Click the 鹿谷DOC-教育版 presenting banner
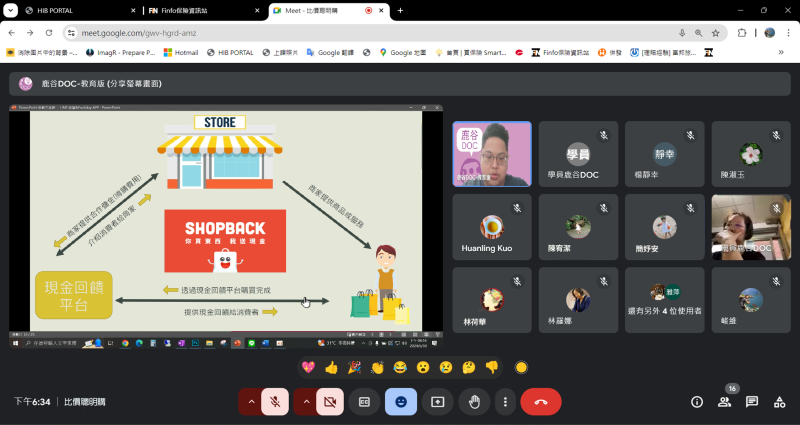This screenshot has width=800, height=425. pos(399,84)
